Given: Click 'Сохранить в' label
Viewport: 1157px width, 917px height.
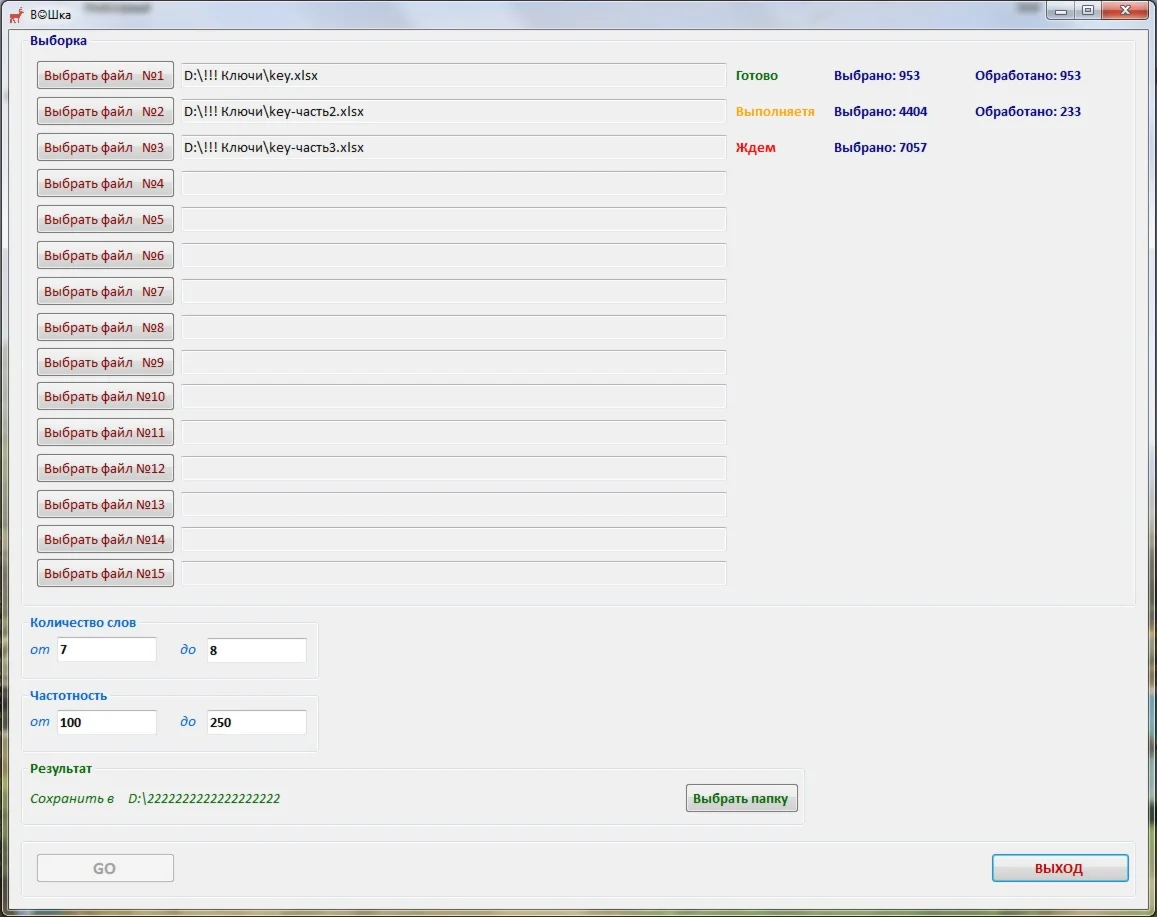Looking at the screenshot, I should click(72, 798).
